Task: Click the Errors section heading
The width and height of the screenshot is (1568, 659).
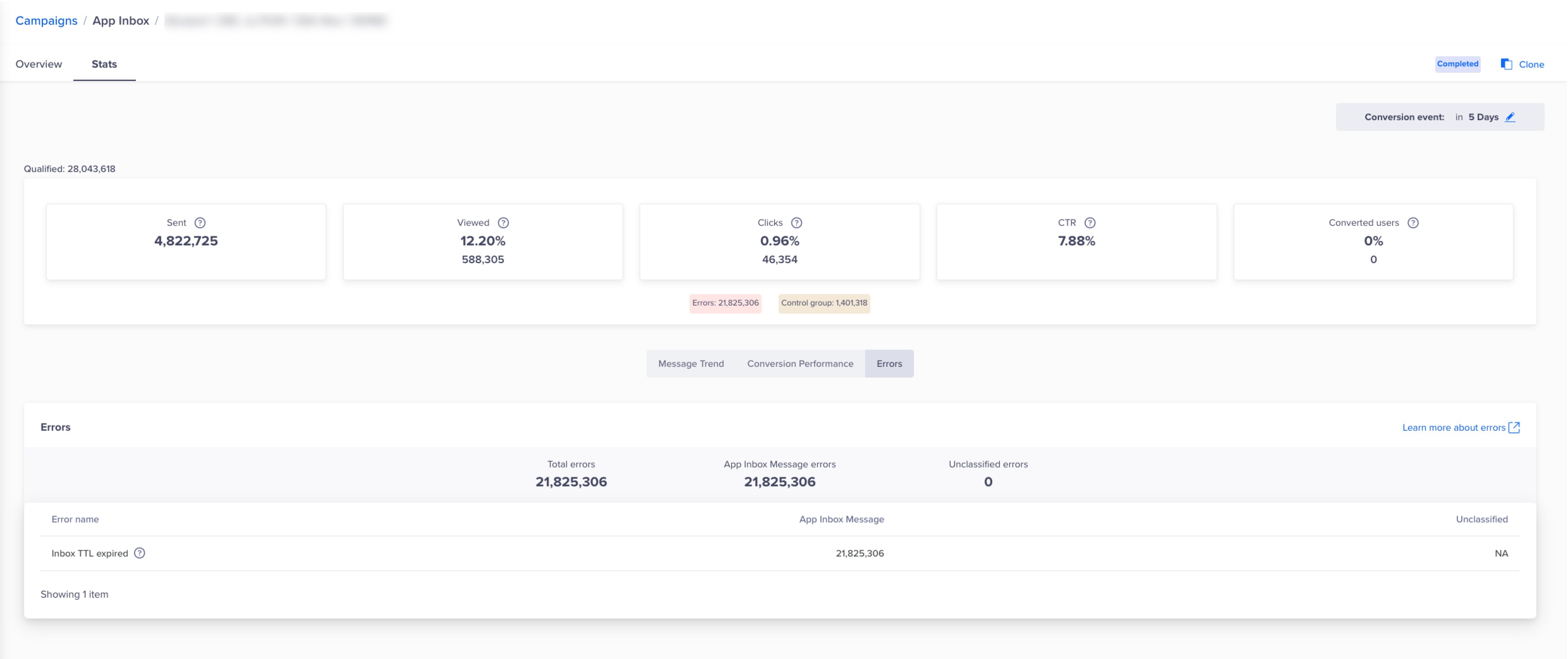Action: point(55,428)
